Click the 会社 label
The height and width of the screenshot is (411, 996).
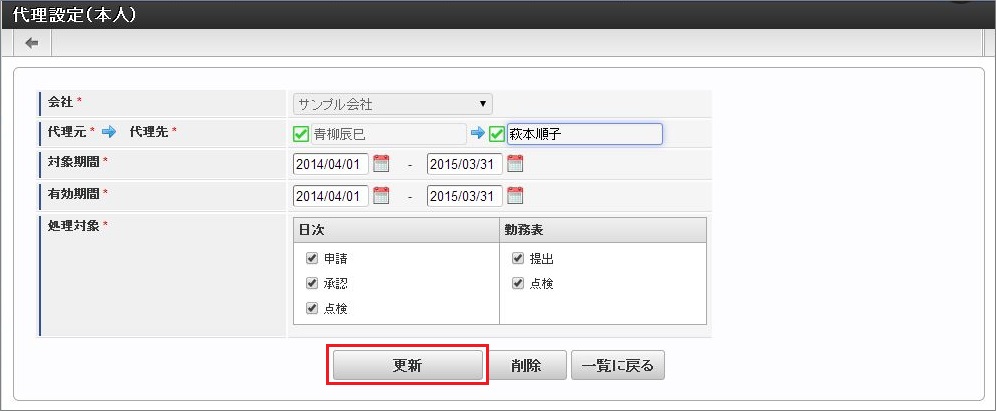(61, 101)
